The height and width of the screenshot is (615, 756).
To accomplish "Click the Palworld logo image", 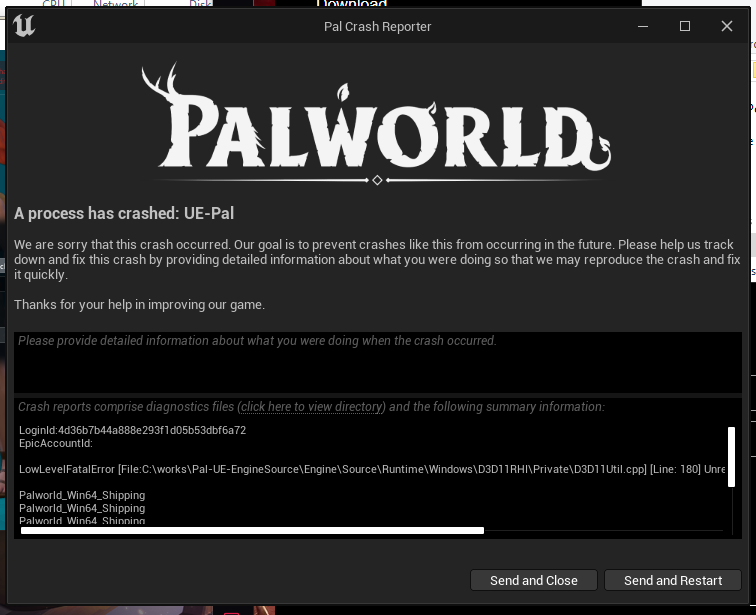I will pyautogui.click(x=377, y=124).
